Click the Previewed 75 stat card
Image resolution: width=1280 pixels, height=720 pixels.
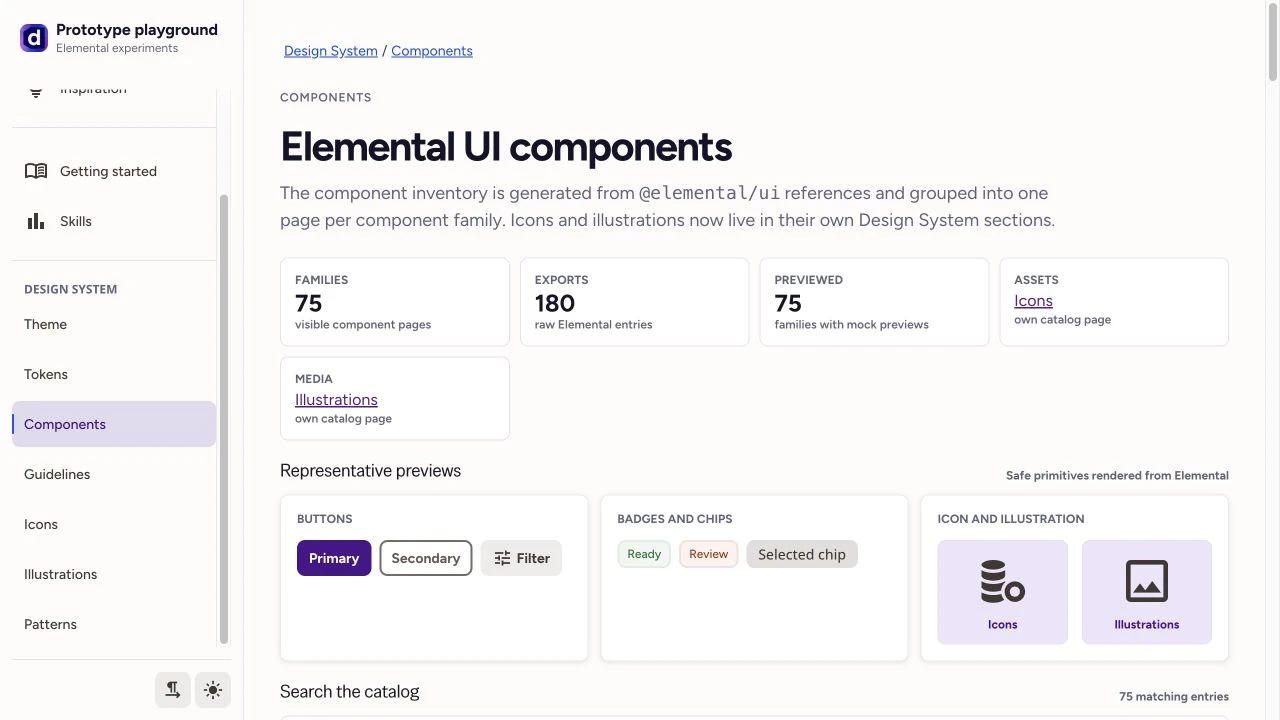[x=875, y=302]
